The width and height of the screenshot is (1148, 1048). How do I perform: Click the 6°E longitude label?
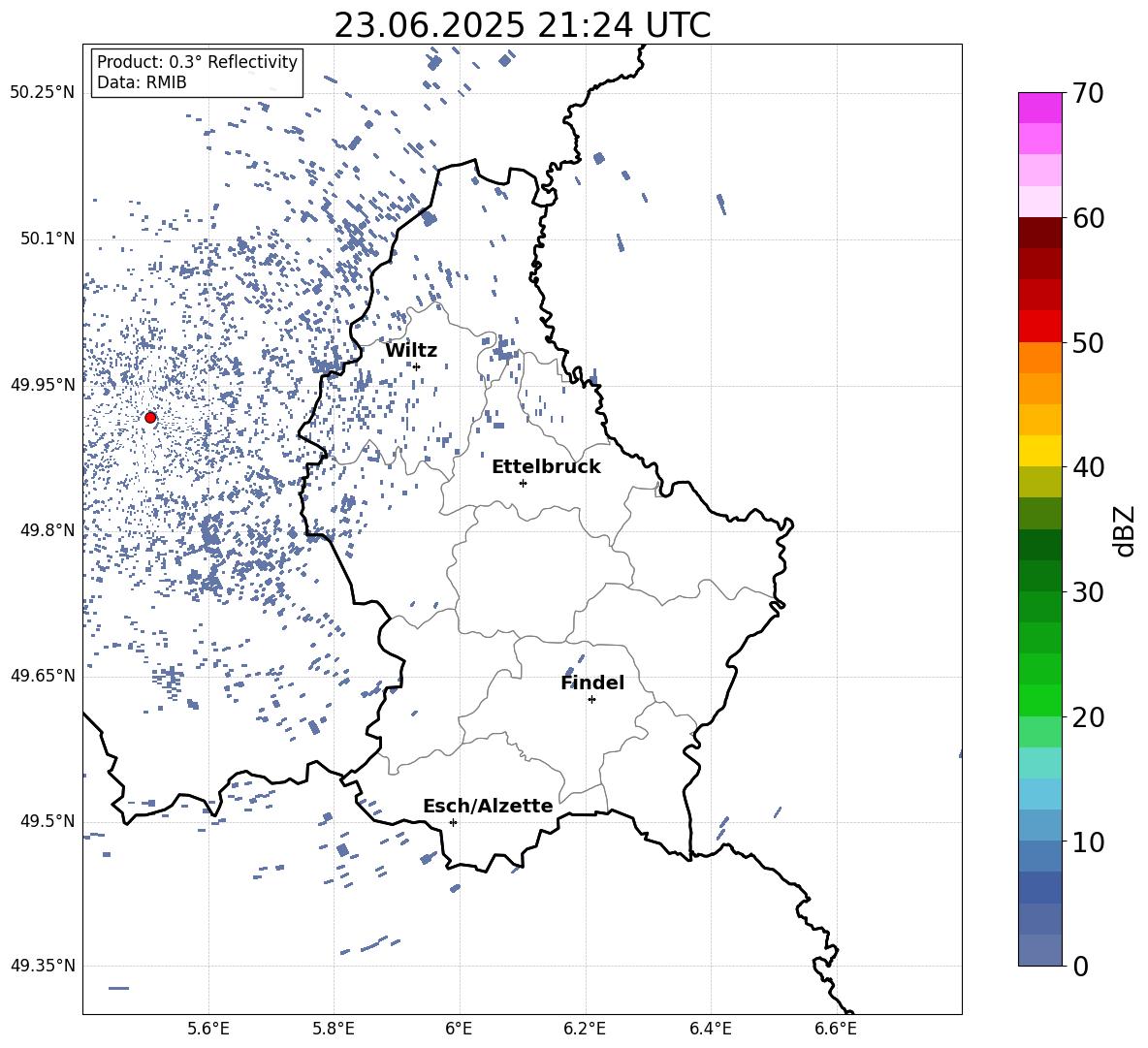[x=459, y=1029]
